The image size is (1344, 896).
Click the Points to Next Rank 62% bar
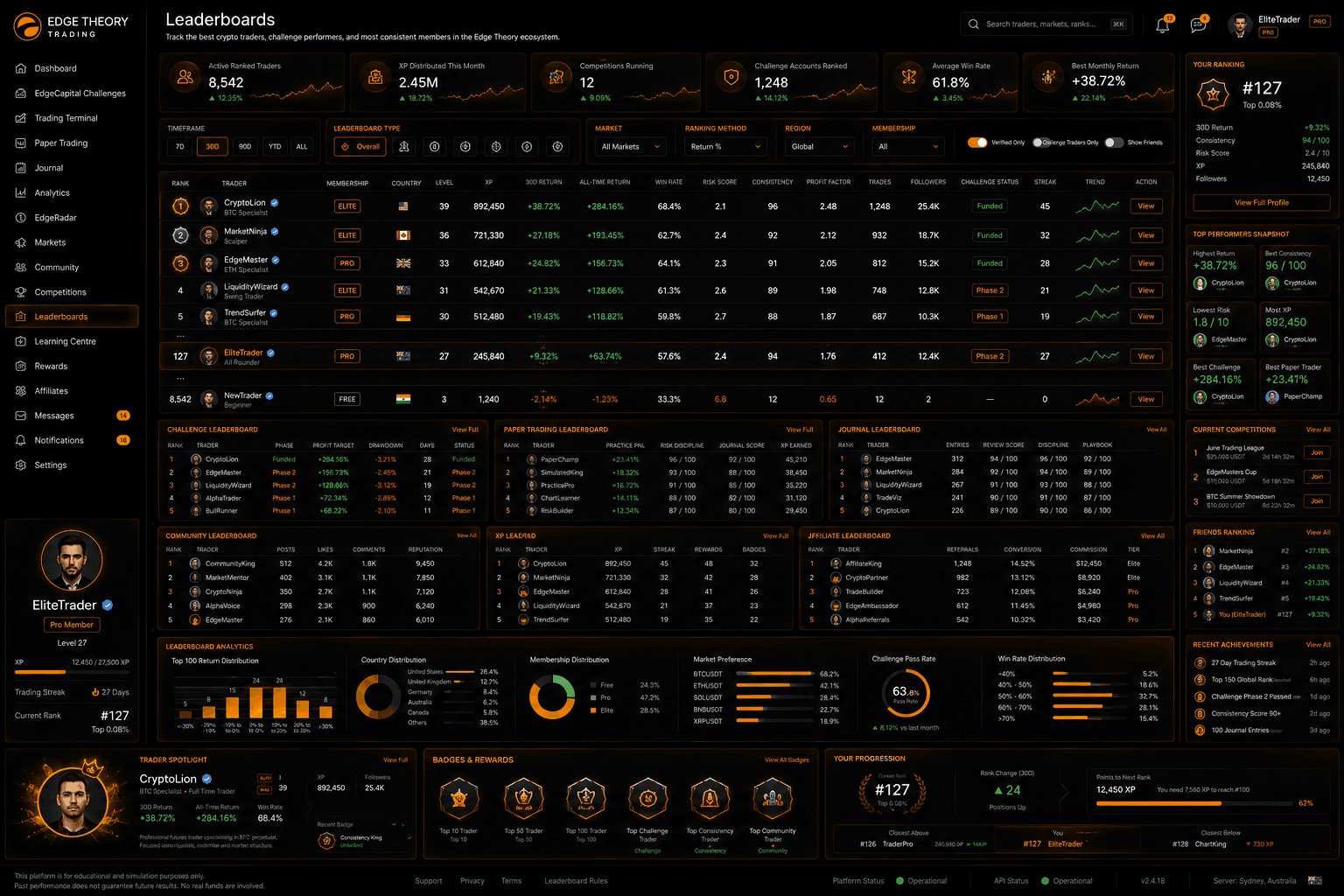click(x=1193, y=803)
